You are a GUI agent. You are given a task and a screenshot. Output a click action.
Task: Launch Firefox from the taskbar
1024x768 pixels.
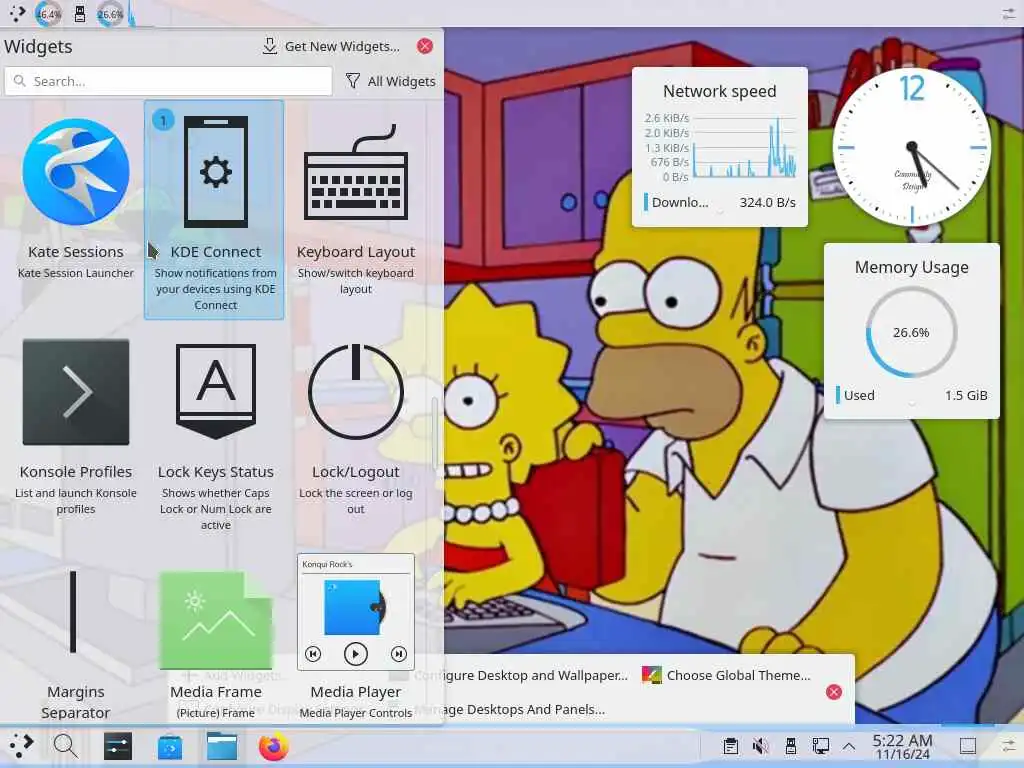click(274, 746)
